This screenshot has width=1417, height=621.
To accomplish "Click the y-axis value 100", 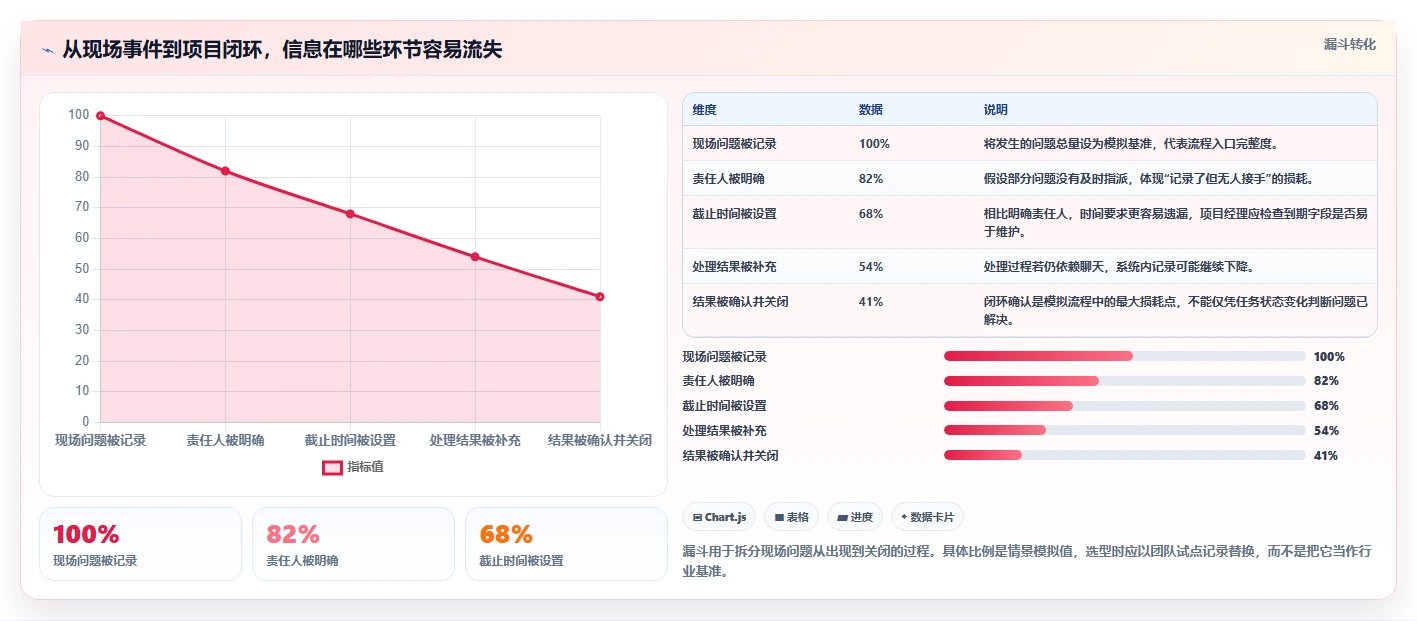I will click(79, 115).
